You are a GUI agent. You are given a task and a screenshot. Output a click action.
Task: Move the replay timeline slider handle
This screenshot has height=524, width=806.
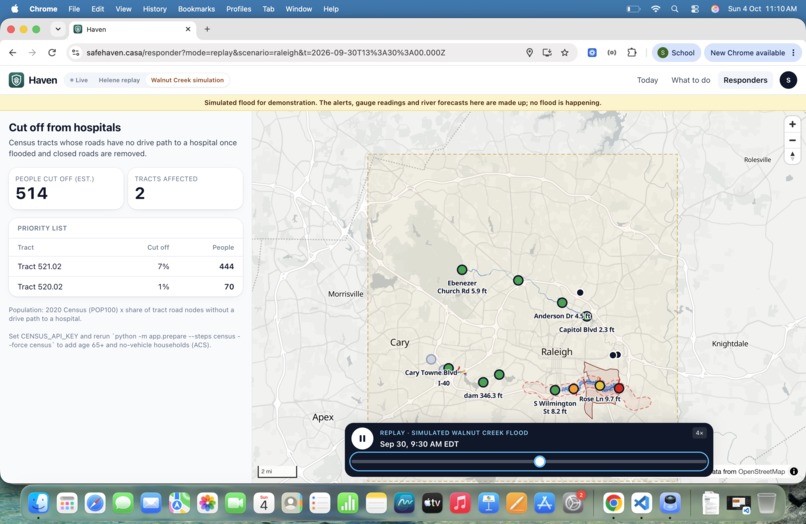[539, 461]
